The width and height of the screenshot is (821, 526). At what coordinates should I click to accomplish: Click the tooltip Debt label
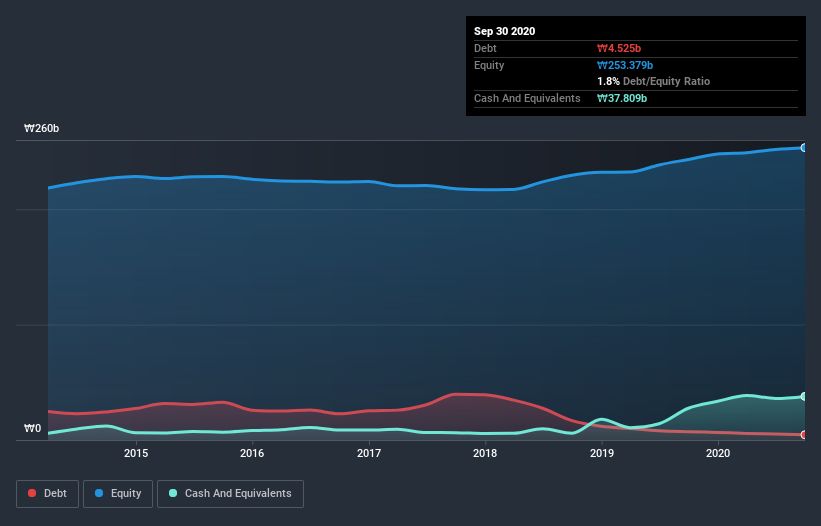(x=485, y=48)
